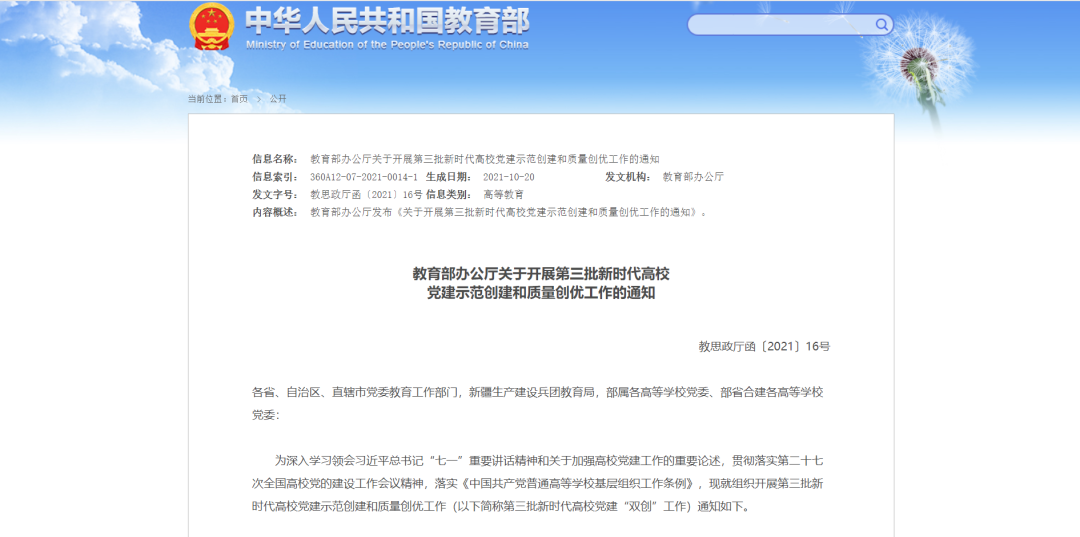
Task: Click the English Ministry of Education subtitle
Action: pos(386,45)
